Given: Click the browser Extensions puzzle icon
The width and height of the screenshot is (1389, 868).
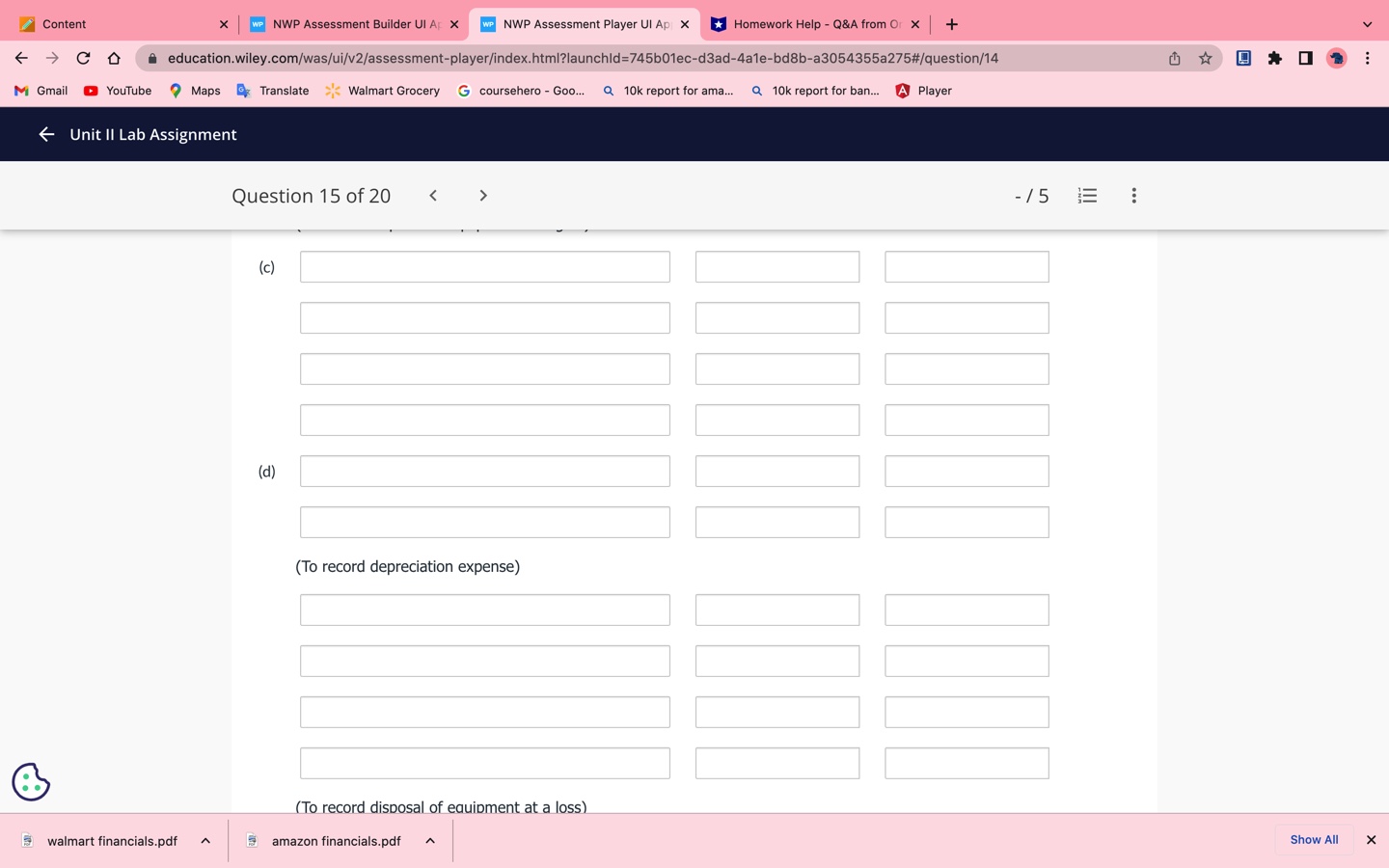Looking at the screenshot, I should pyautogui.click(x=1274, y=58).
